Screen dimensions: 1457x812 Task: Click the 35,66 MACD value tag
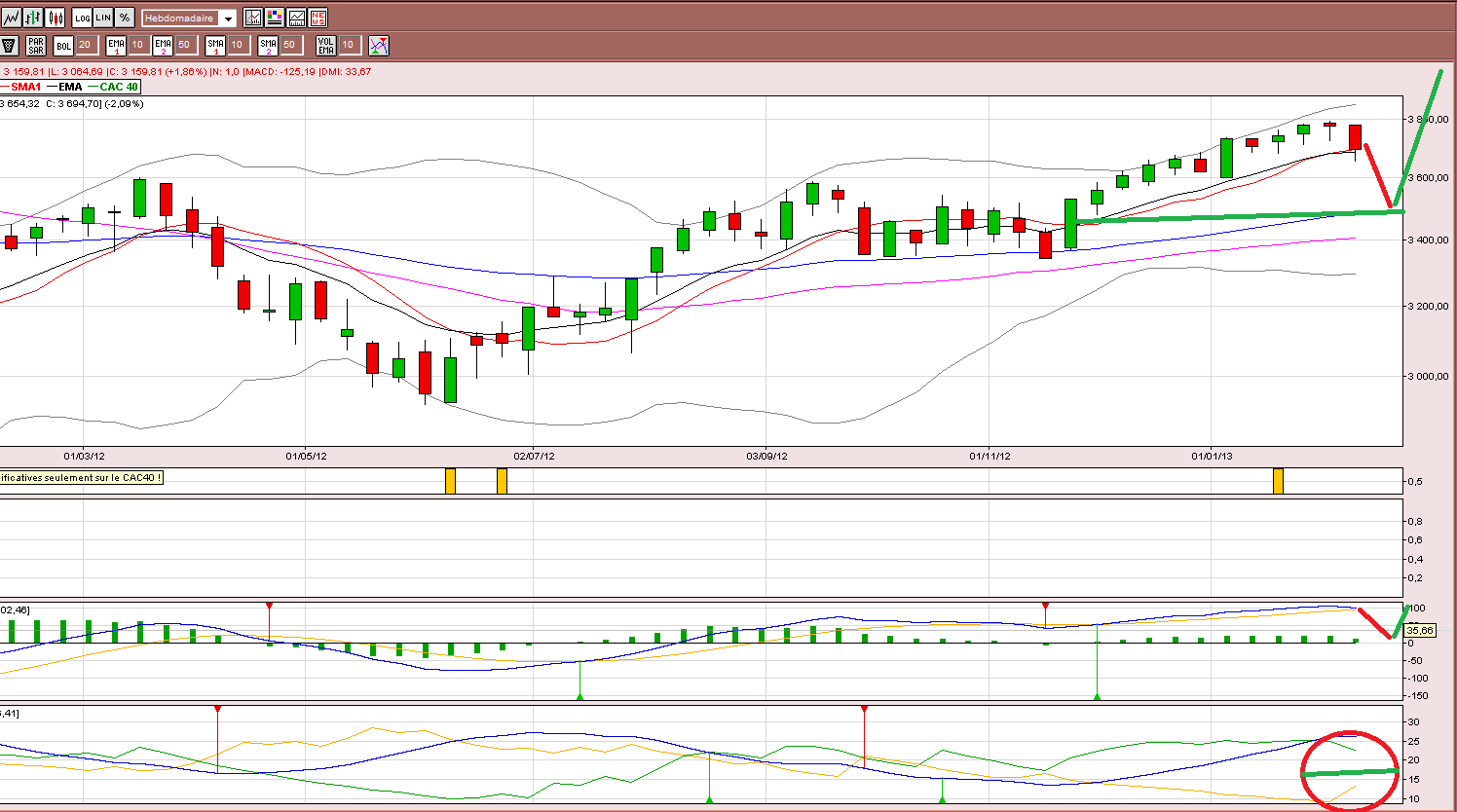point(1420,630)
